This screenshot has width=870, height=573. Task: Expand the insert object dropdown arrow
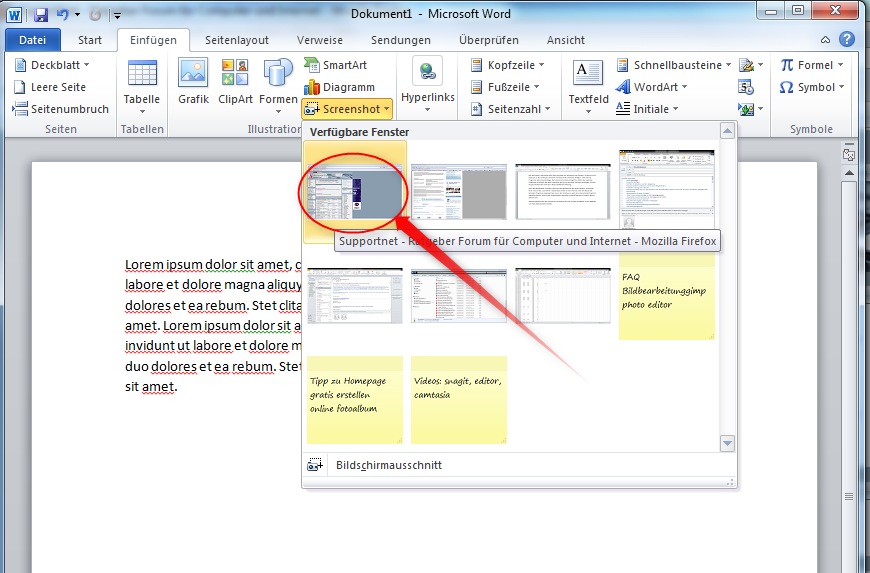[760, 109]
